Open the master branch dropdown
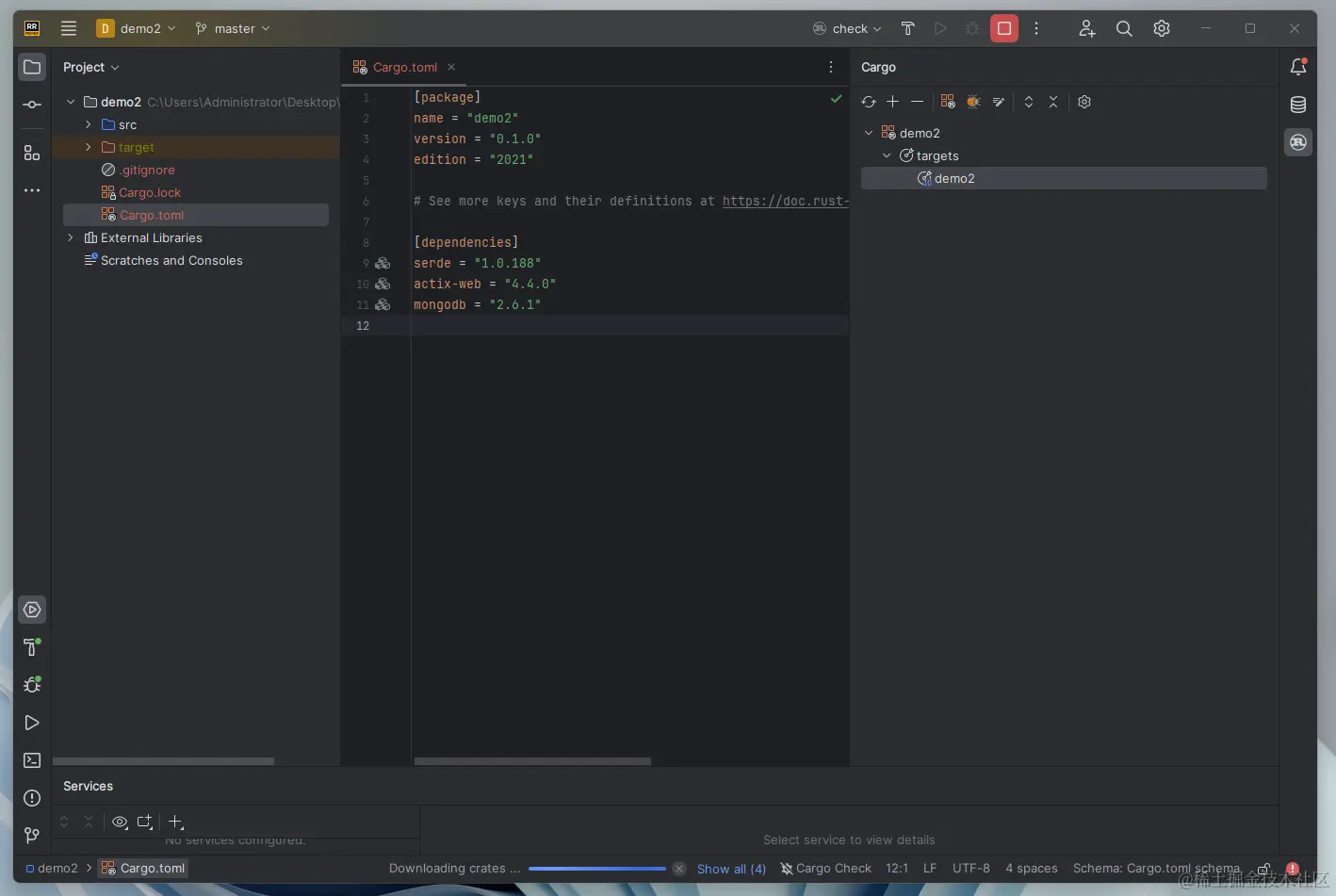 click(x=233, y=28)
